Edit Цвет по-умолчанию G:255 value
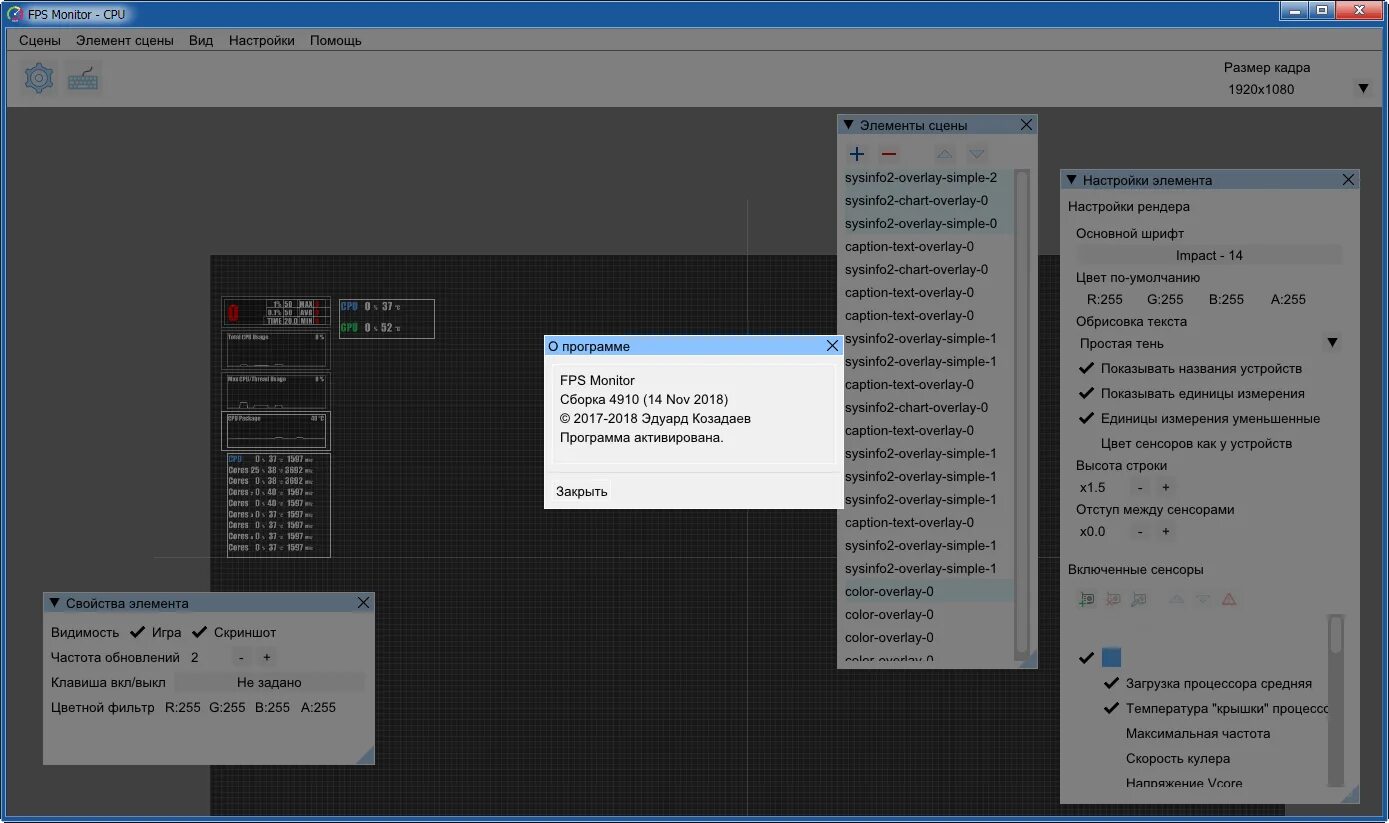 pyautogui.click(x=1165, y=299)
